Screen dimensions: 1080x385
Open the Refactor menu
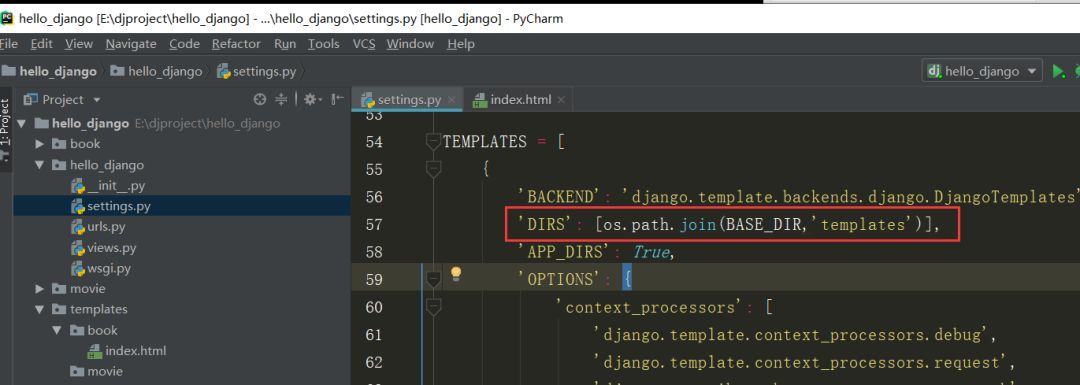[236, 44]
